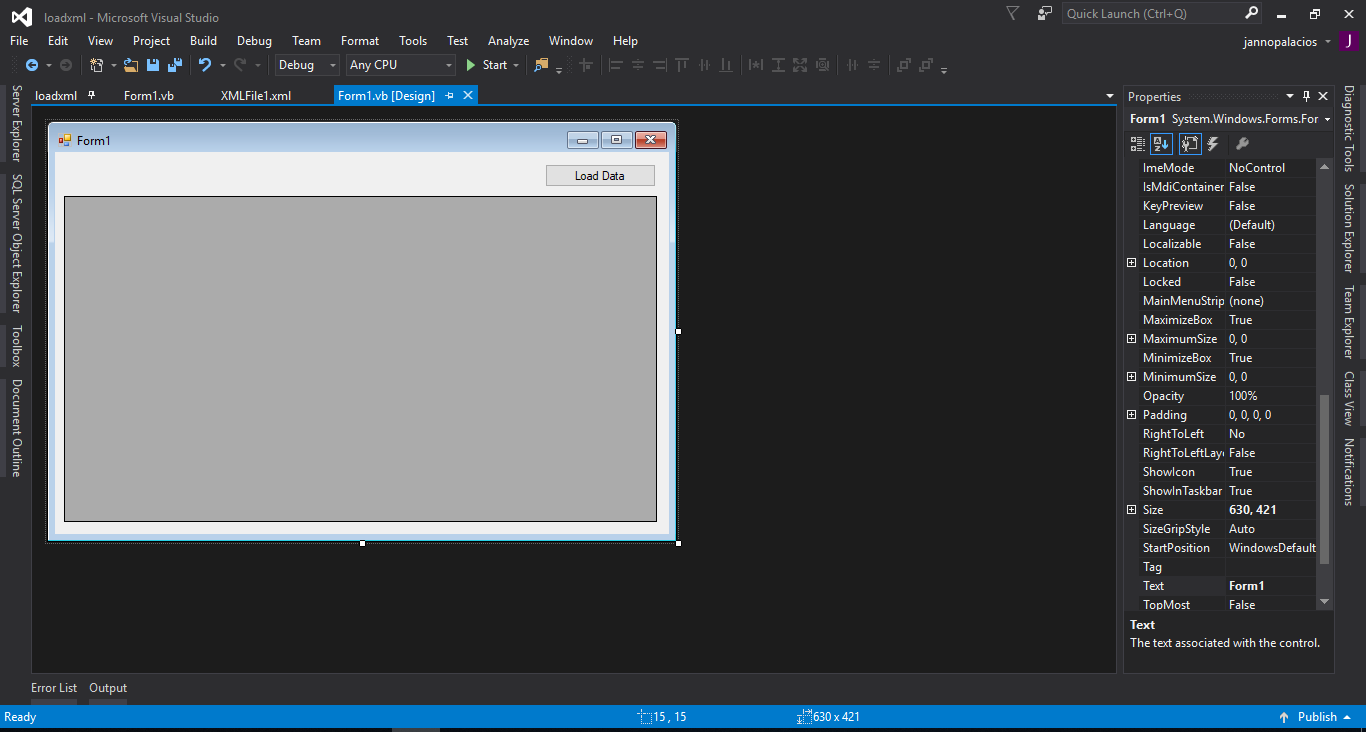Click the Publish arrow icon in status bar
The image size is (1366, 732).
pyautogui.click(x=1284, y=717)
